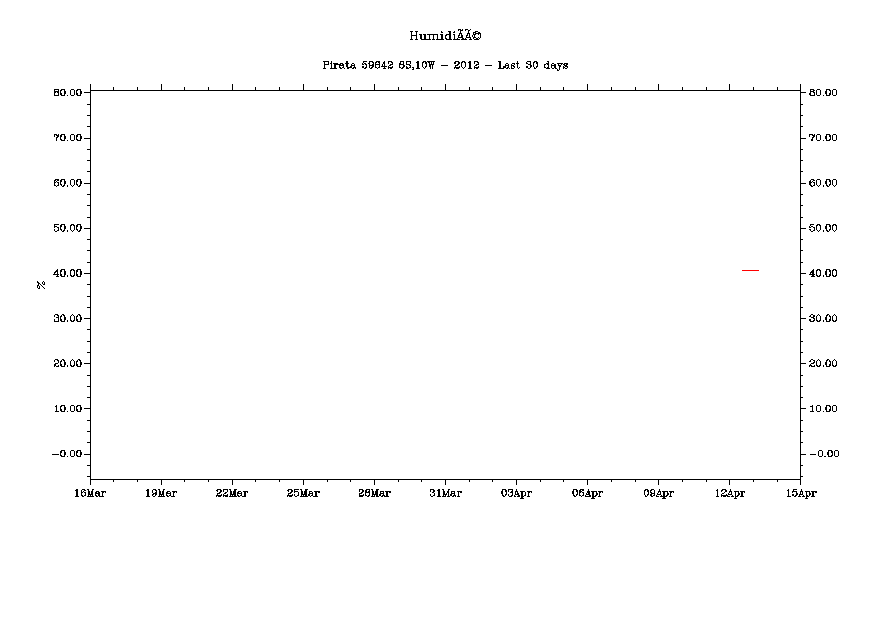The height and width of the screenshot is (630, 891).
Task: Click the chart title text Humidité
Action: (445, 36)
